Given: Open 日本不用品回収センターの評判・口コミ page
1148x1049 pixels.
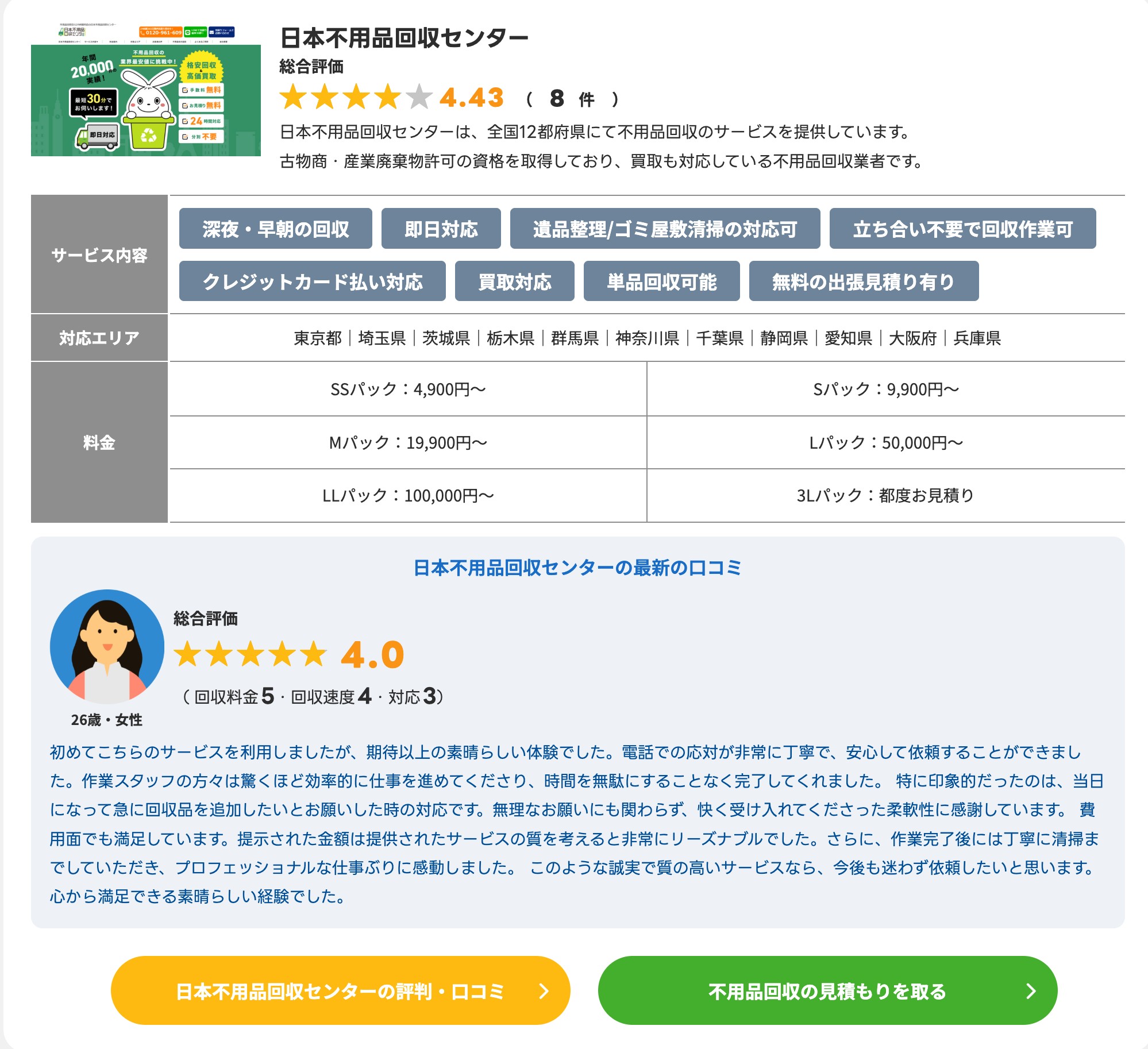Looking at the screenshot, I should pos(342,993).
